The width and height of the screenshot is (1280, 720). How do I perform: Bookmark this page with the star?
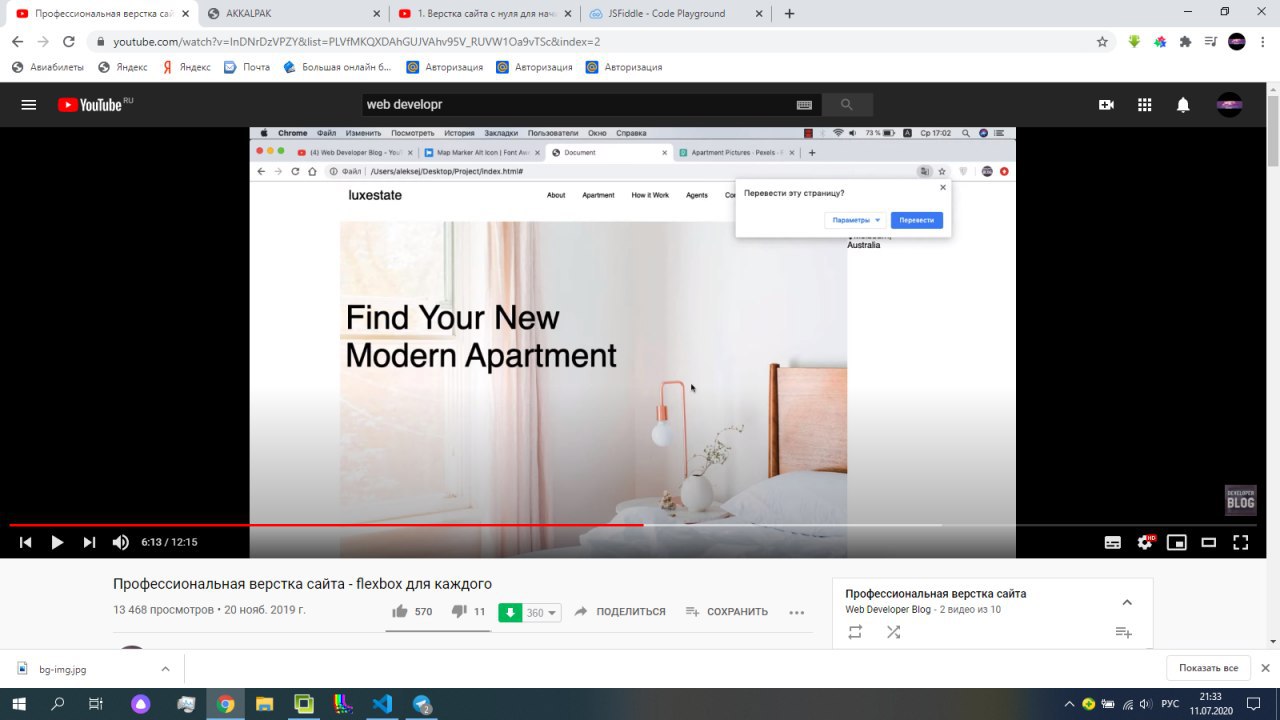pyautogui.click(x=1102, y=42)
